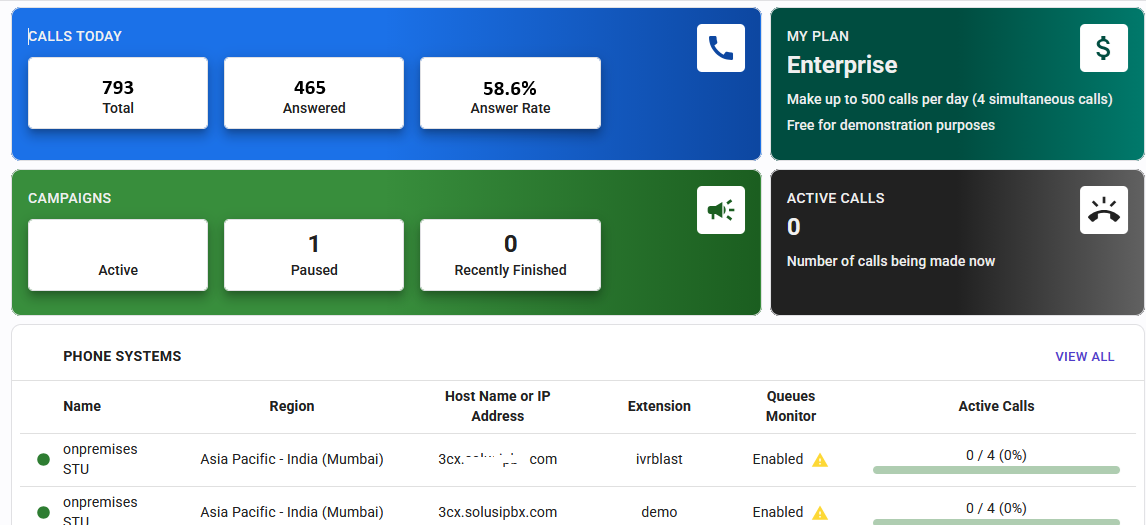Select the 3cx.solusipbx.com host in demo row
The height and width of the screenshot is (525, 1146).
(x=498, y=512)
